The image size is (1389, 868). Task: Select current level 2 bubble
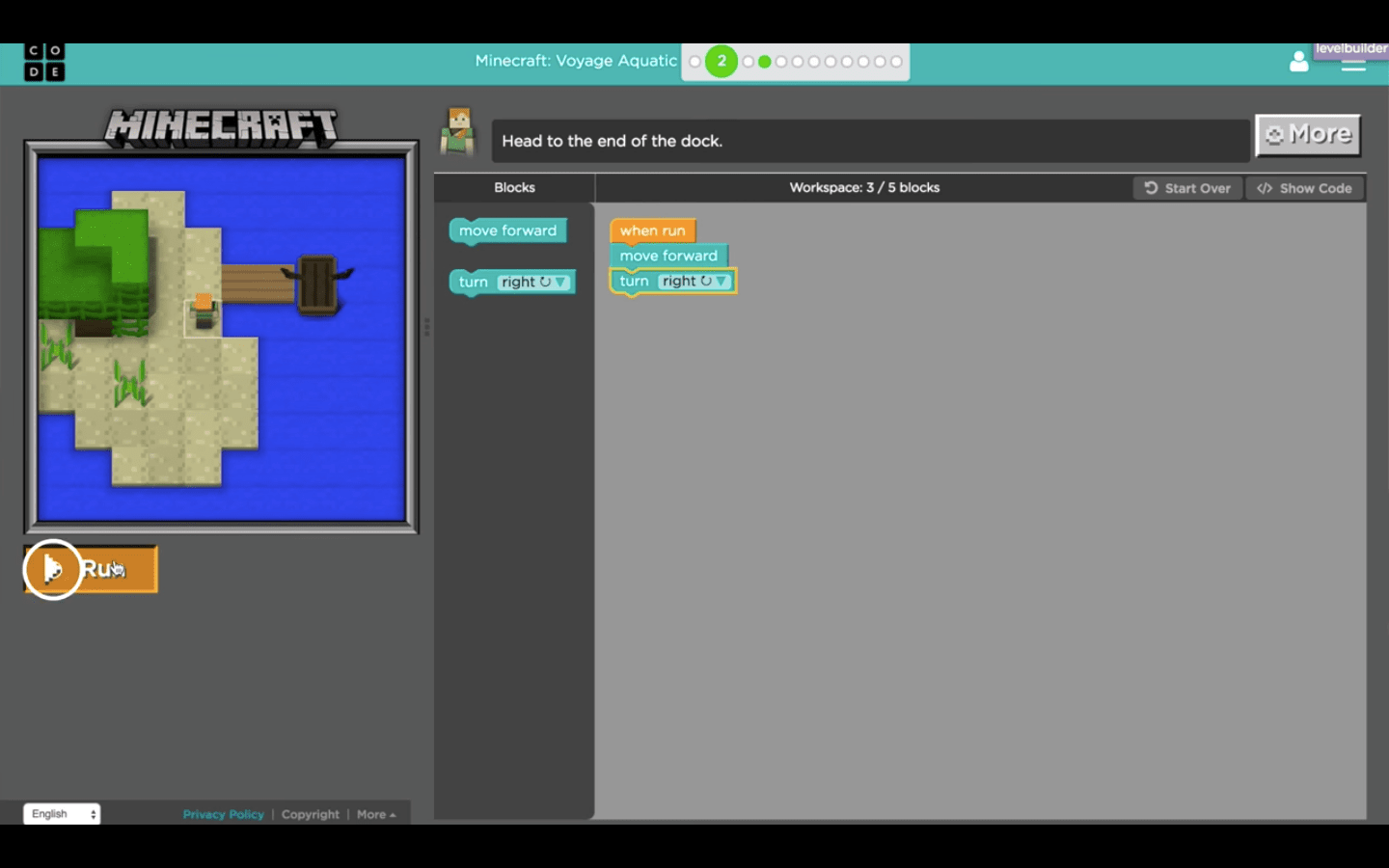tap(722, 61)
